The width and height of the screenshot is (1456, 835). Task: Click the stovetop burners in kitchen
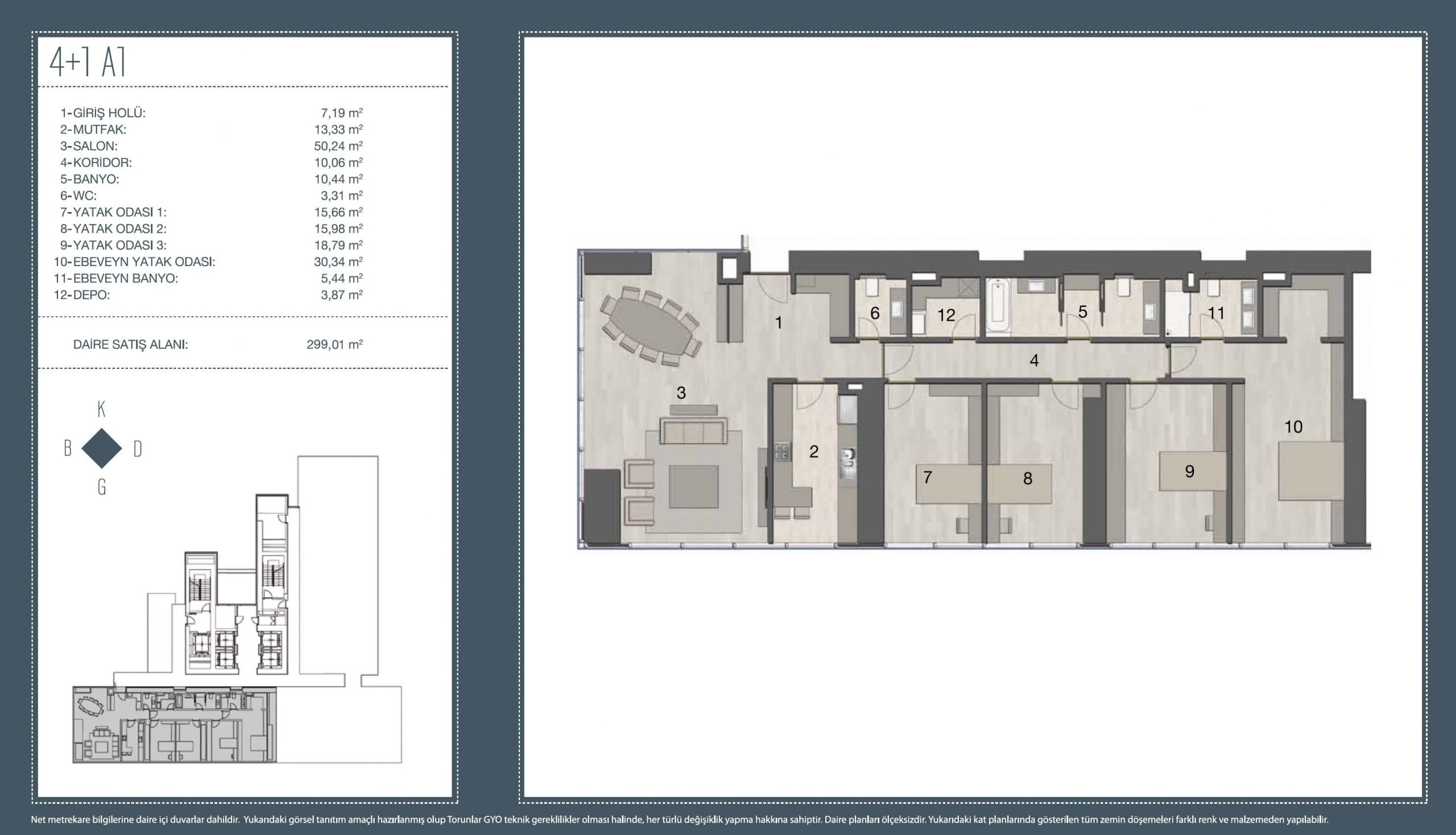[x=781, y=451]
